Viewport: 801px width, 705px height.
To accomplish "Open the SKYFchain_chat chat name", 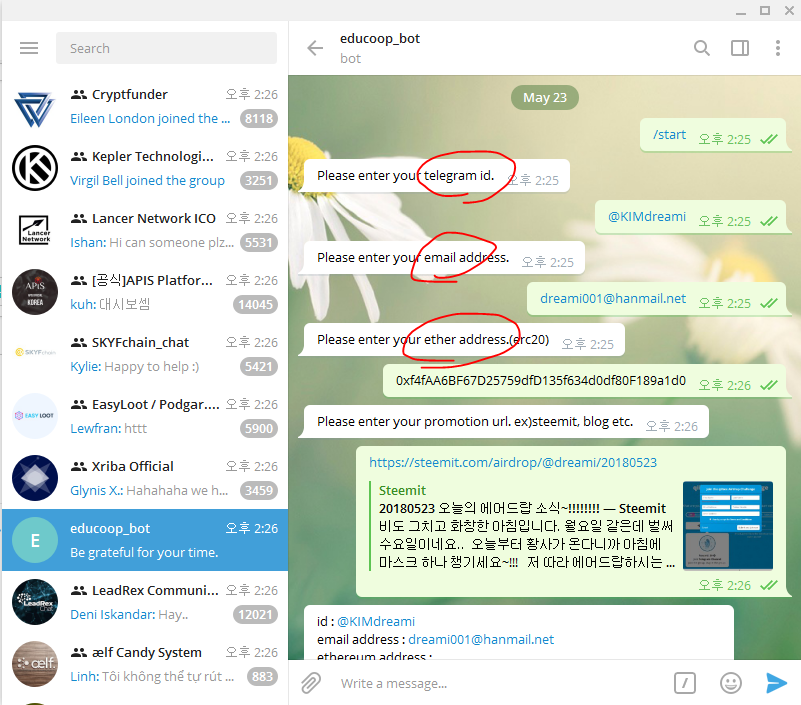I will coord(140,342).
